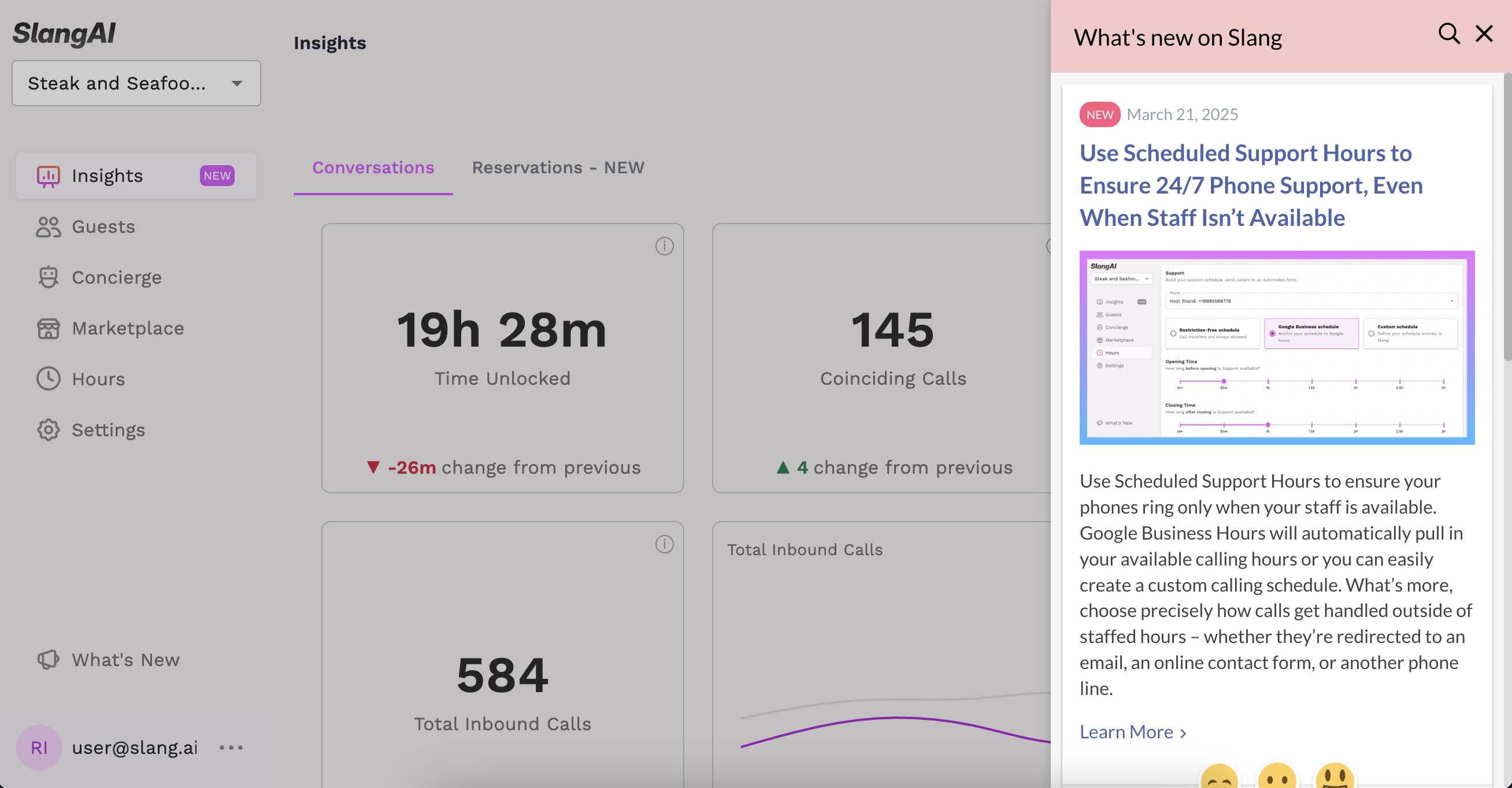Click the Guests people icon
The image size is (1512, 788).
click(x=48, y=226)
